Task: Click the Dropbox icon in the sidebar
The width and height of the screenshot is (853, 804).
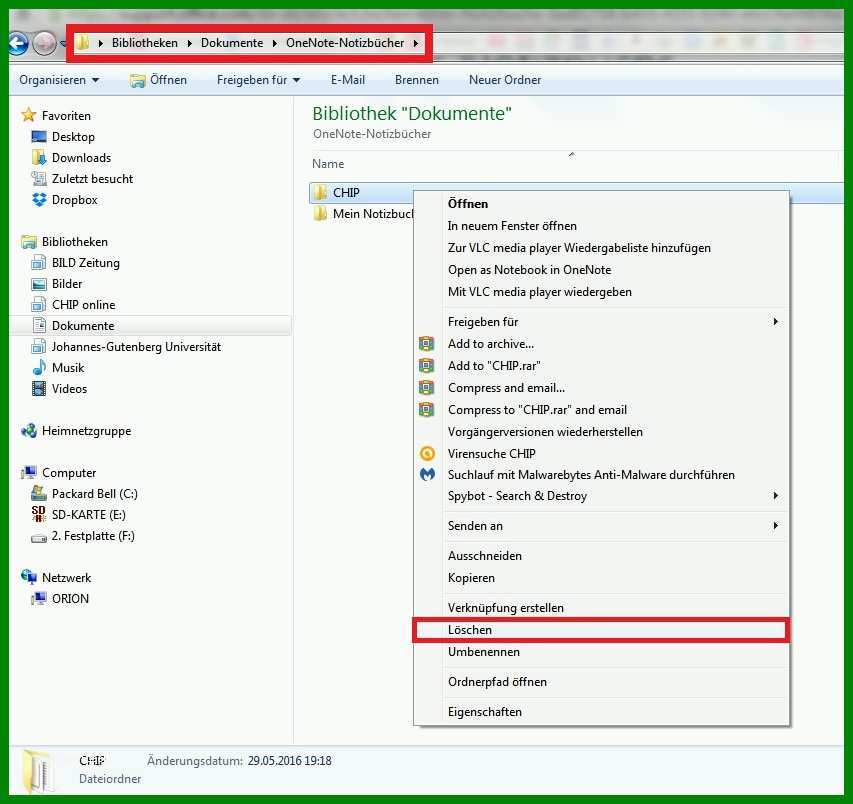Action: point(39,200)
